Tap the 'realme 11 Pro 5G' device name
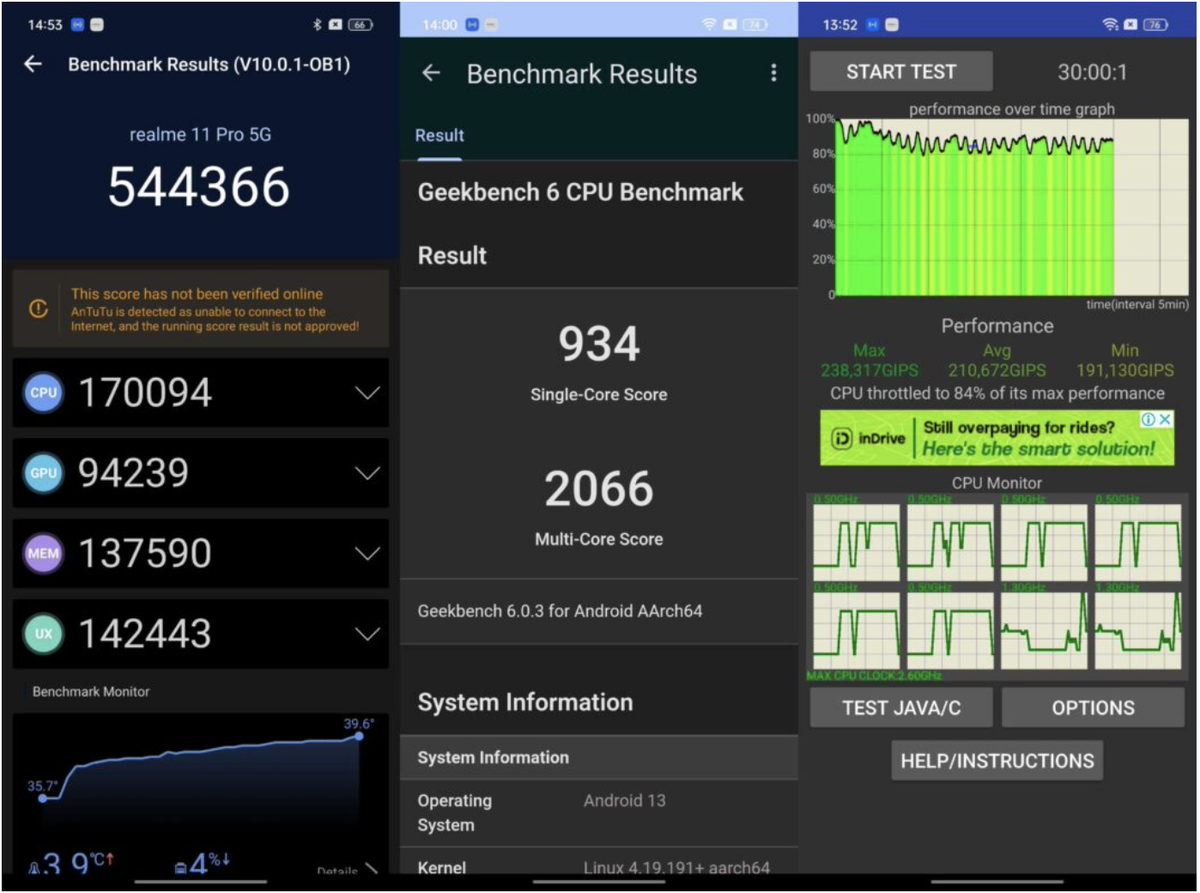The height and width of the screenshot is (893, 1200). pyautogui.click(x=199, y=134)
